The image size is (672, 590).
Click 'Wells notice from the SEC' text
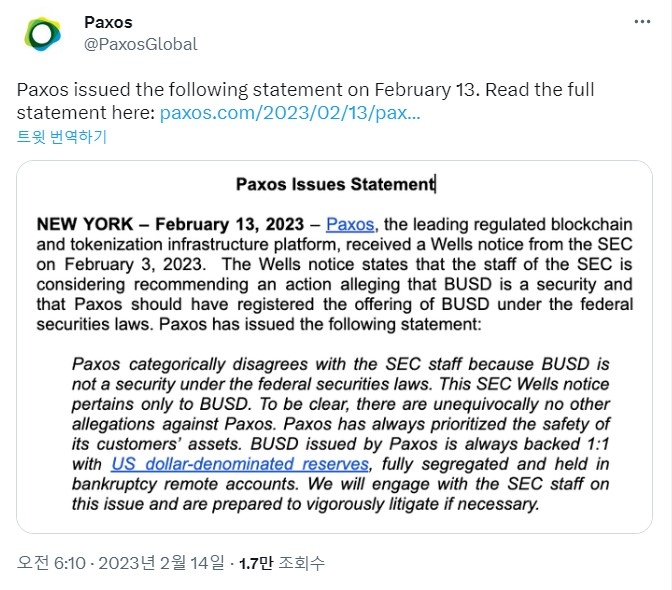531,244
